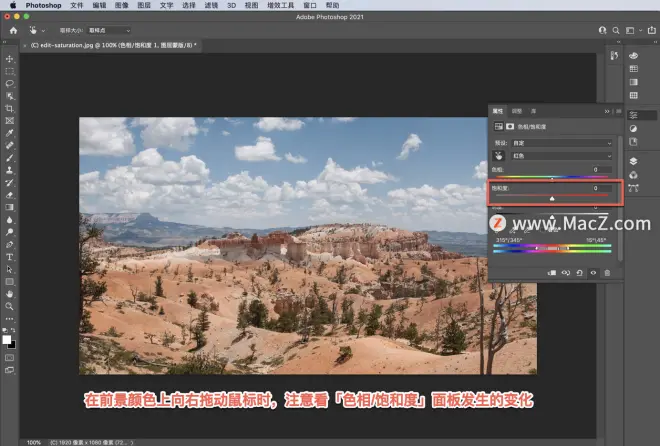Screen dimensions: 660x446
Task: Select the Pen tool
Action: pyautogui.click(x=9, y=244)
